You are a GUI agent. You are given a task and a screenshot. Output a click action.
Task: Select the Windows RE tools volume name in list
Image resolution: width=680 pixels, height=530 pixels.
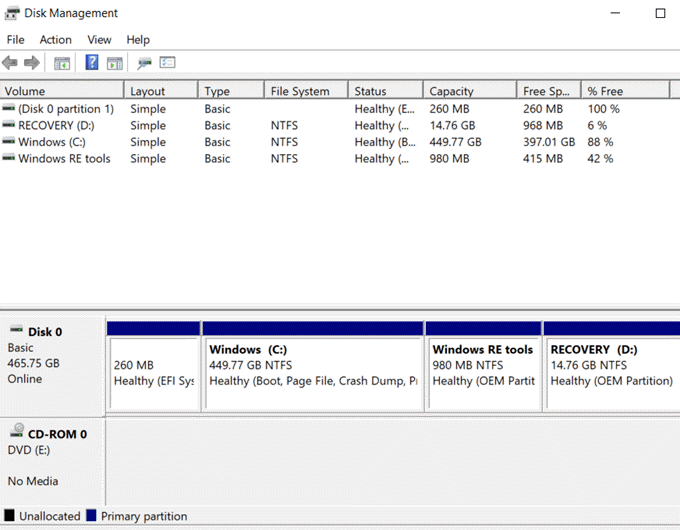(64, 158)
